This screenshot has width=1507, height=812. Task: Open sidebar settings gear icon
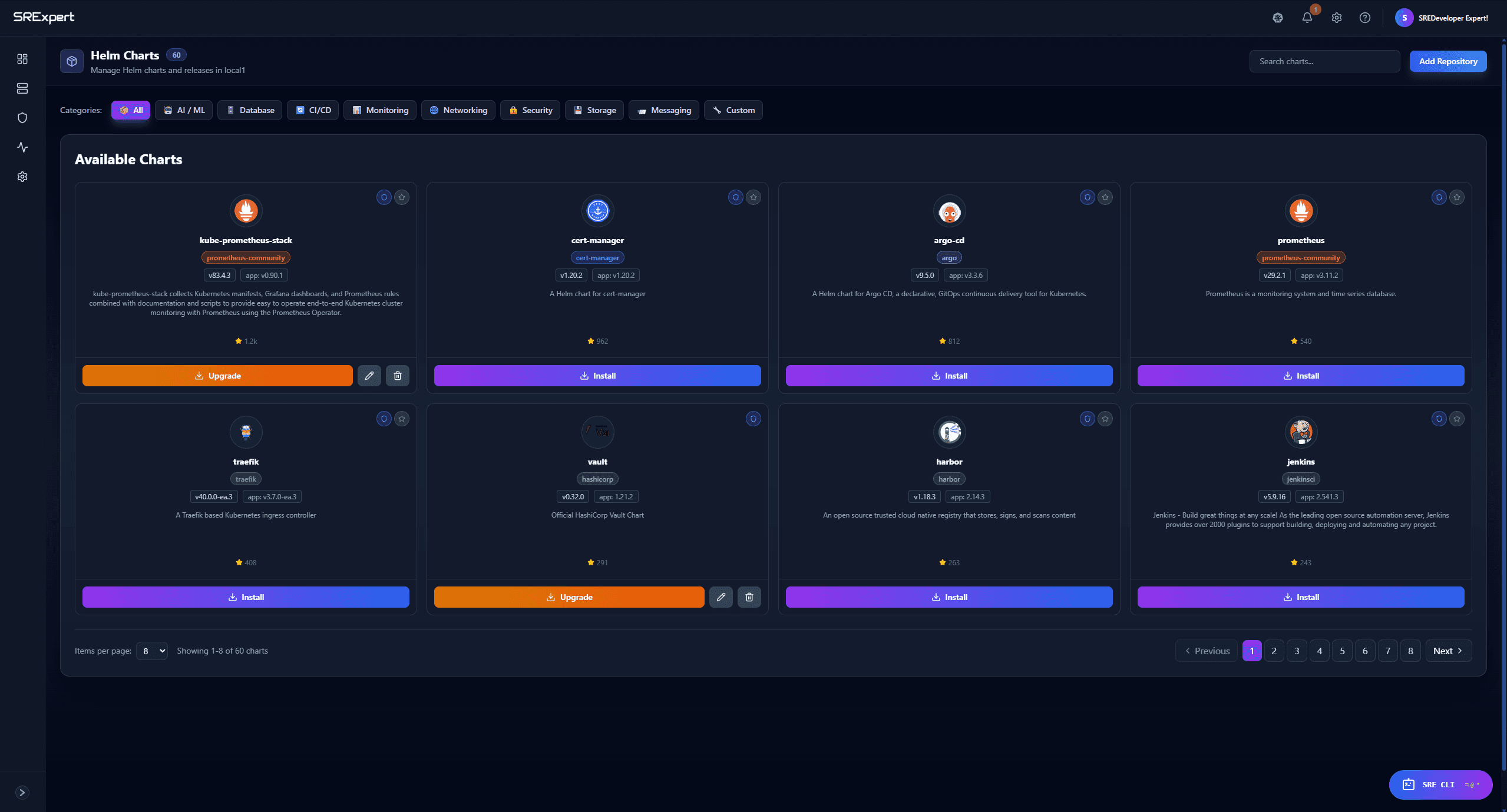(x=22, y=176)
